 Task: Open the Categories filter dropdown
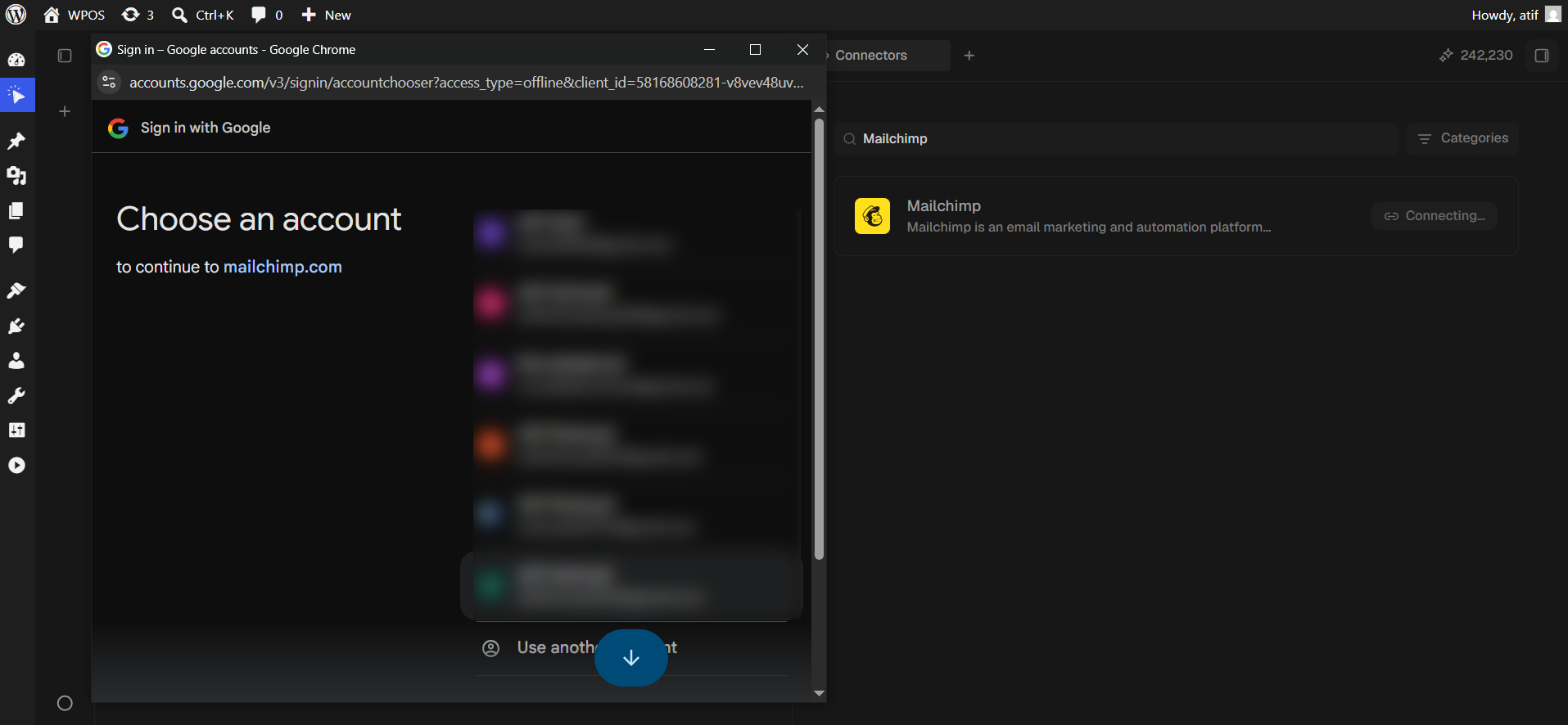point(1462,138)
